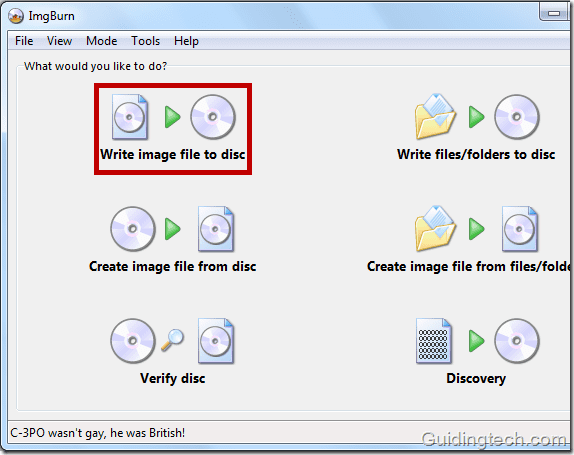
Task: Click the Verify disc magnifier icon
Action: 172,340
